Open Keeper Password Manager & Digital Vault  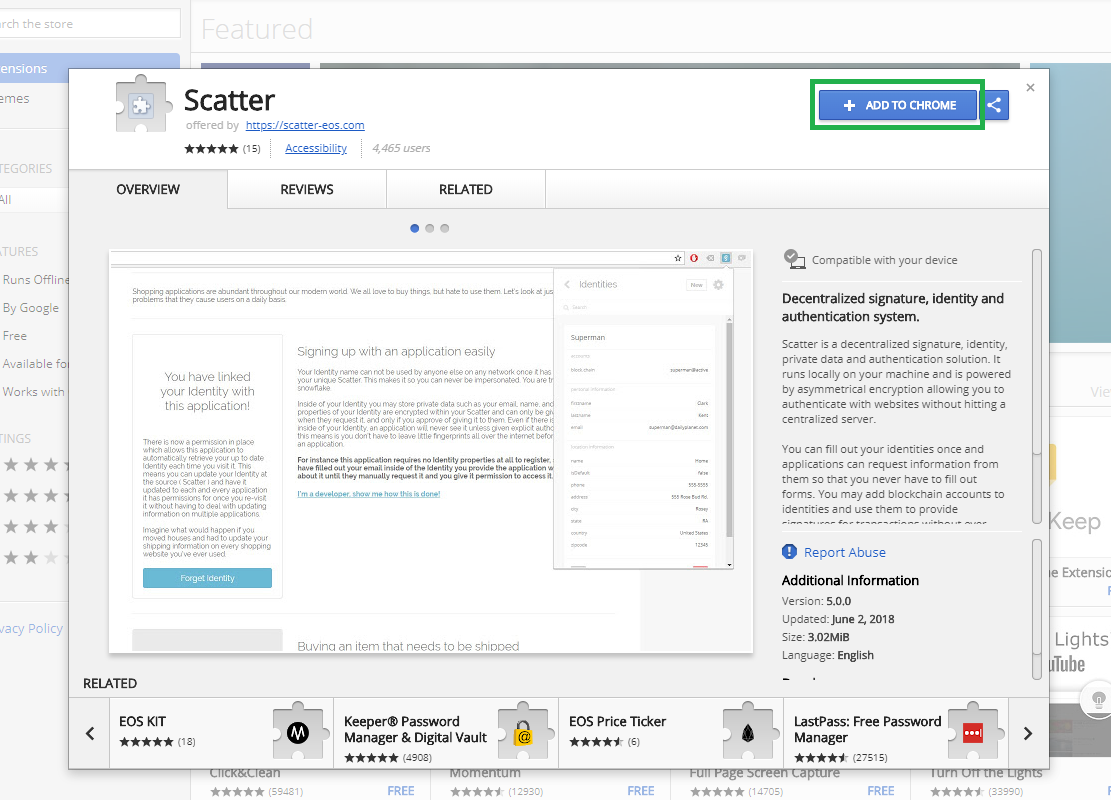coord(446,733)
